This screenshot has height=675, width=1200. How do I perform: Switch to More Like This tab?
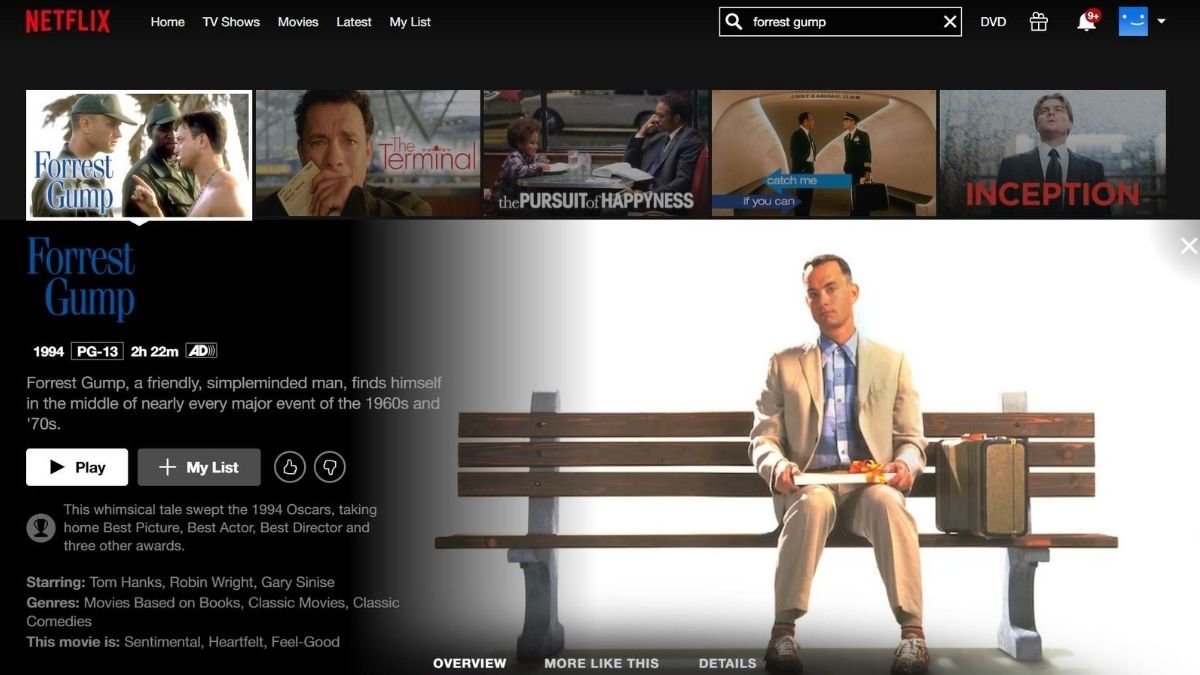(x=602, y=663)
